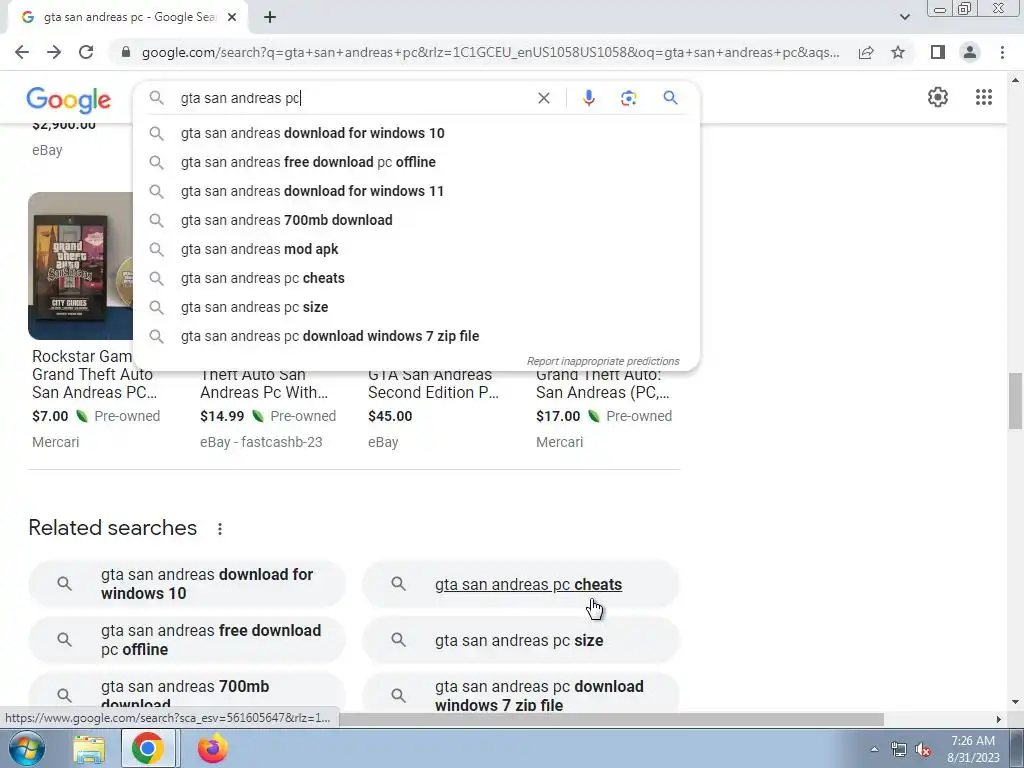Viewport: 1024px width, 768px height.
Task: Search by voice with the microphone
Action: [x=588, y=98]
